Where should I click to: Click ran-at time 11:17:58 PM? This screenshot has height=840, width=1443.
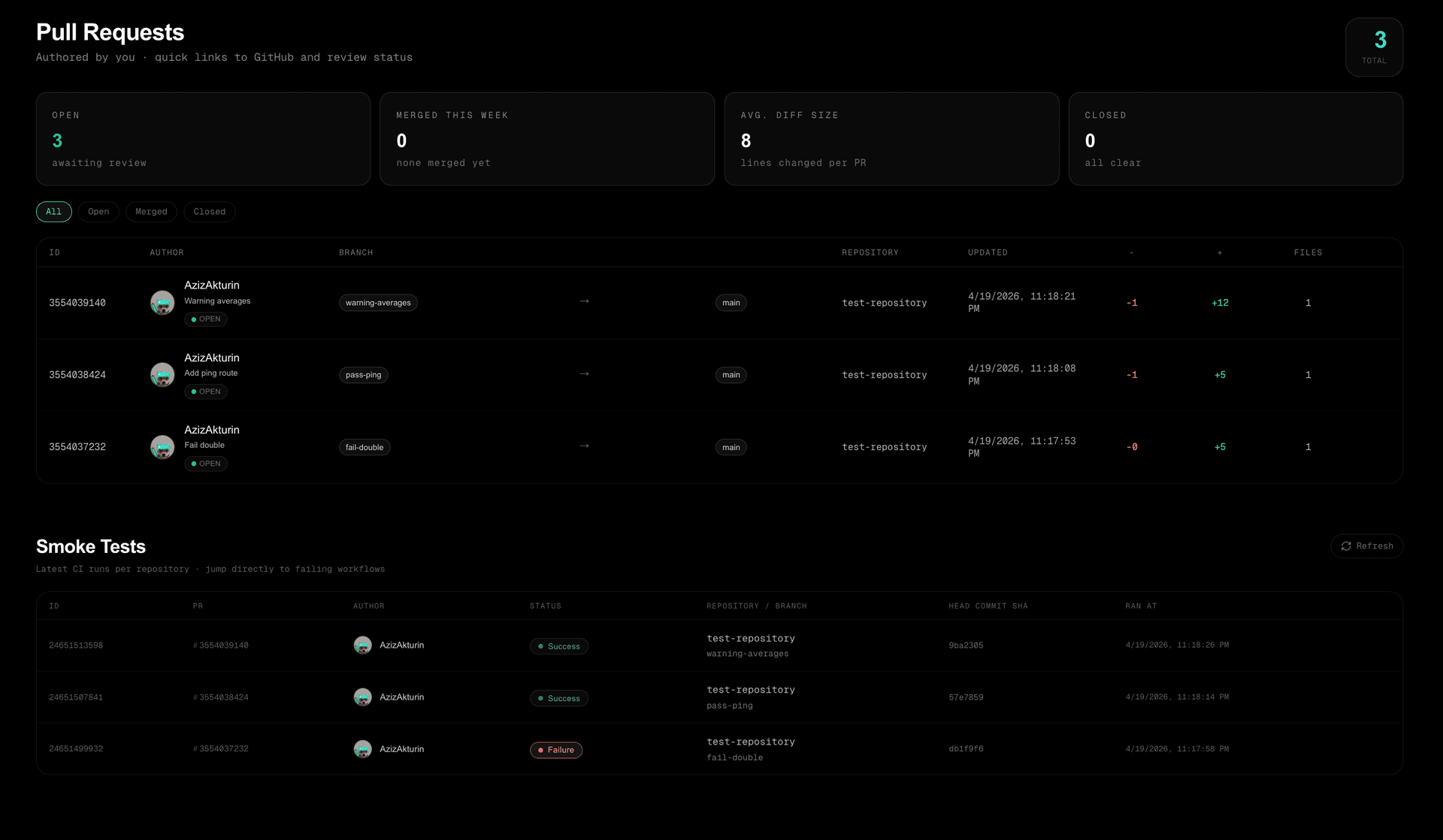pos(1177,749)
